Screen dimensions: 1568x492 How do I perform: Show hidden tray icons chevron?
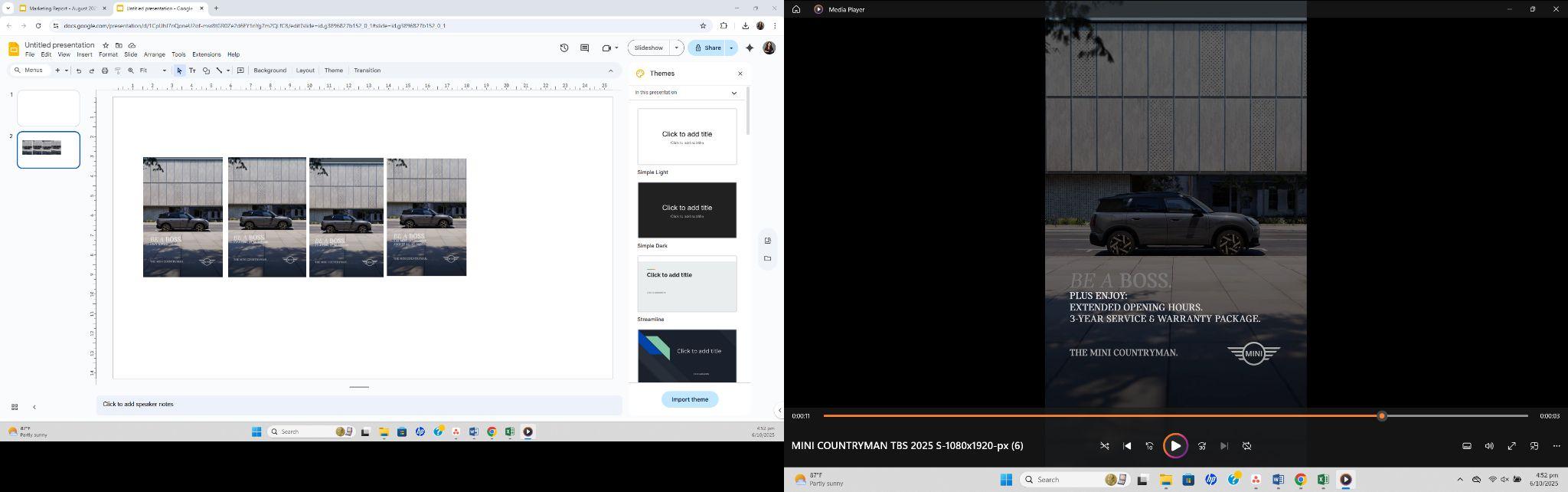pos(1459,480)
